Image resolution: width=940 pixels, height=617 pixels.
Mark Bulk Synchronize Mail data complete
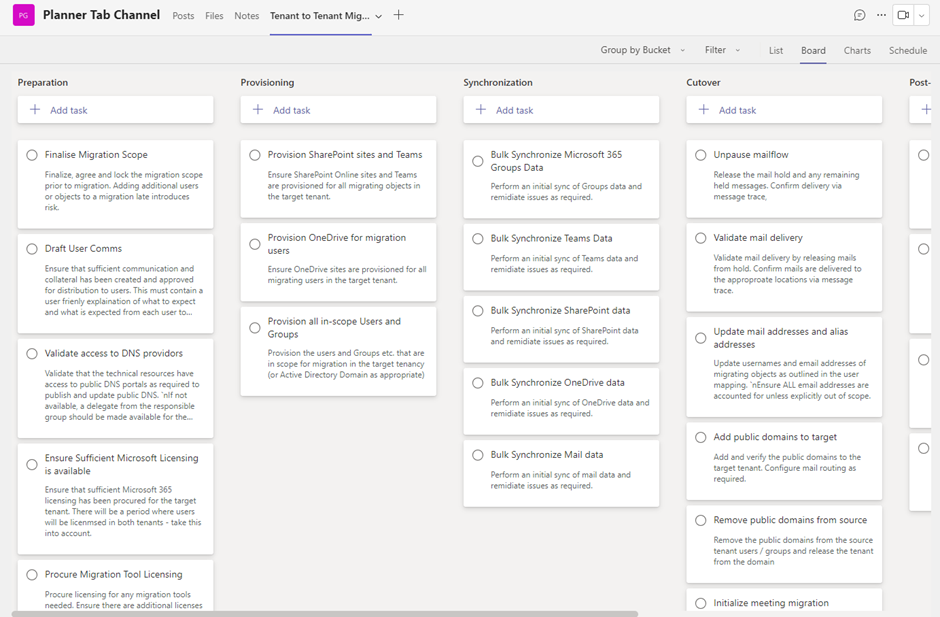point(478,455)
